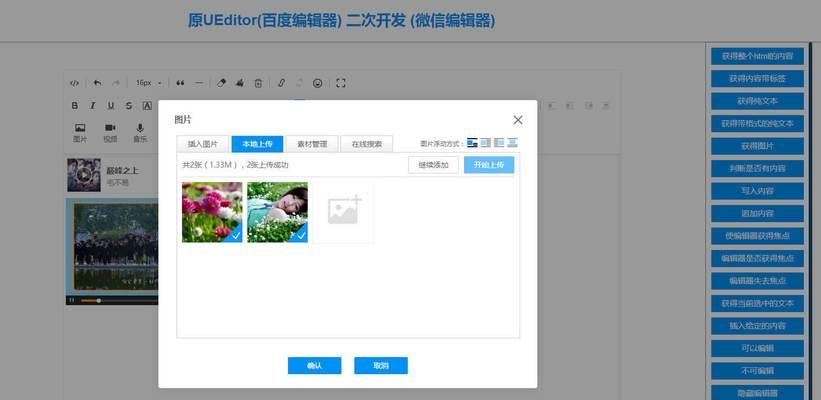The image size is (821, 400).
Task: Uncheck the checkmark on flowers image
Action: 236,236
